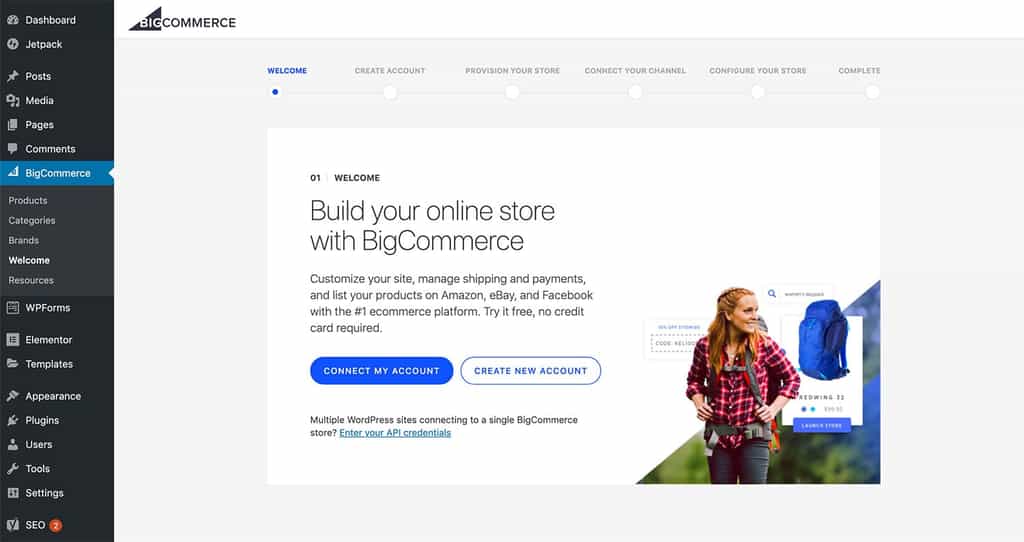Open Categories submenu item
The height and width of the screenshot is (542, 1024).
31,221
